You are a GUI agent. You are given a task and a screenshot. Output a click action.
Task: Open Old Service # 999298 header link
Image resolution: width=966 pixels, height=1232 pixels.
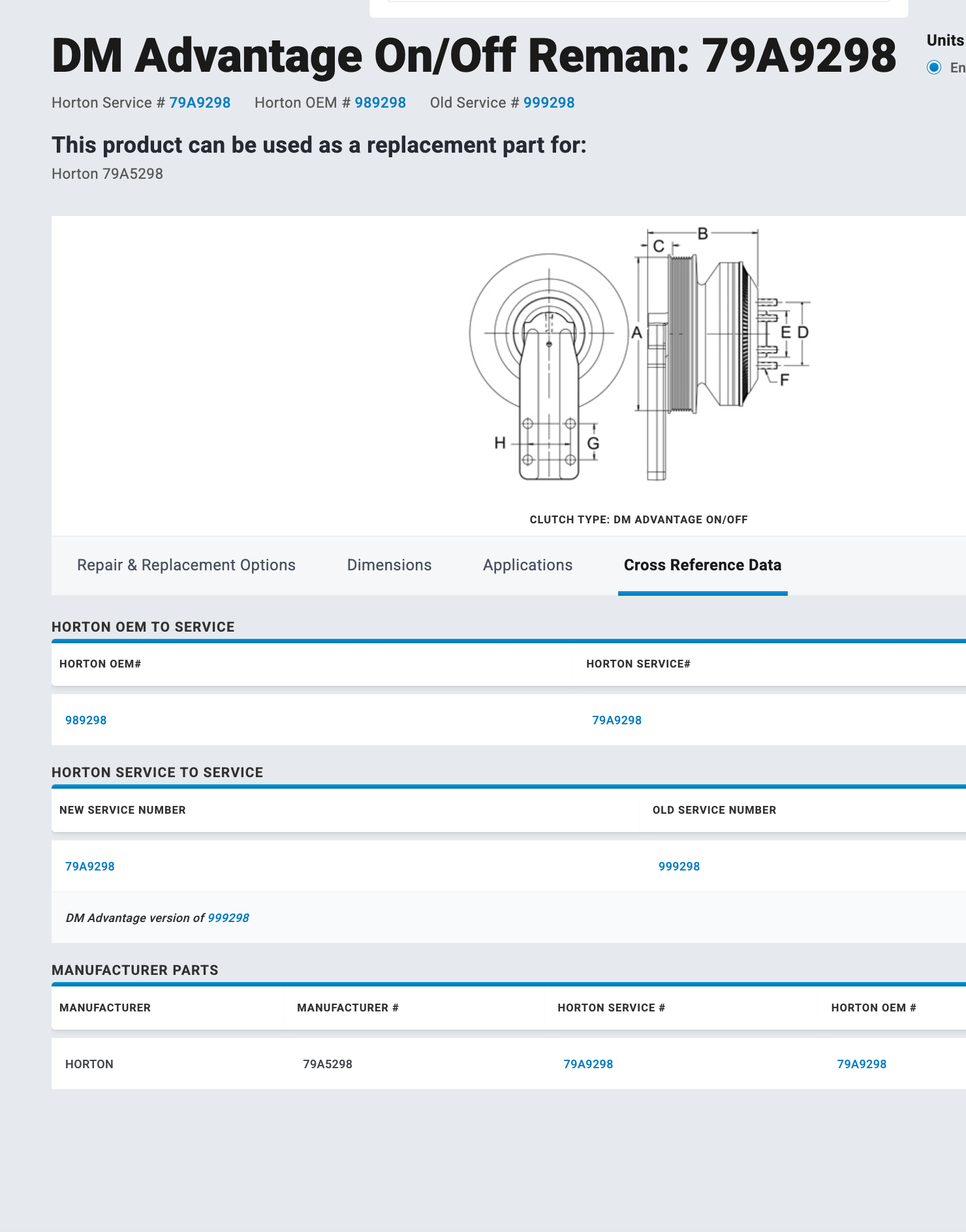pos(549,102)
